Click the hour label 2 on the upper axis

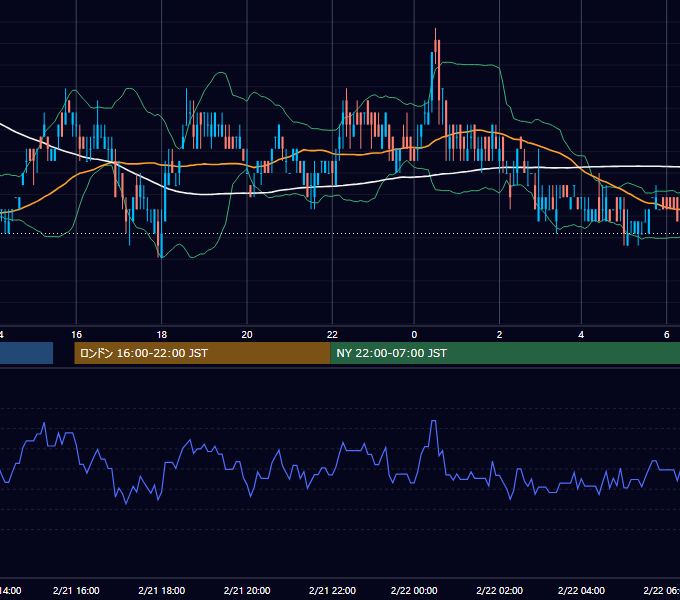tap(500, 335)
